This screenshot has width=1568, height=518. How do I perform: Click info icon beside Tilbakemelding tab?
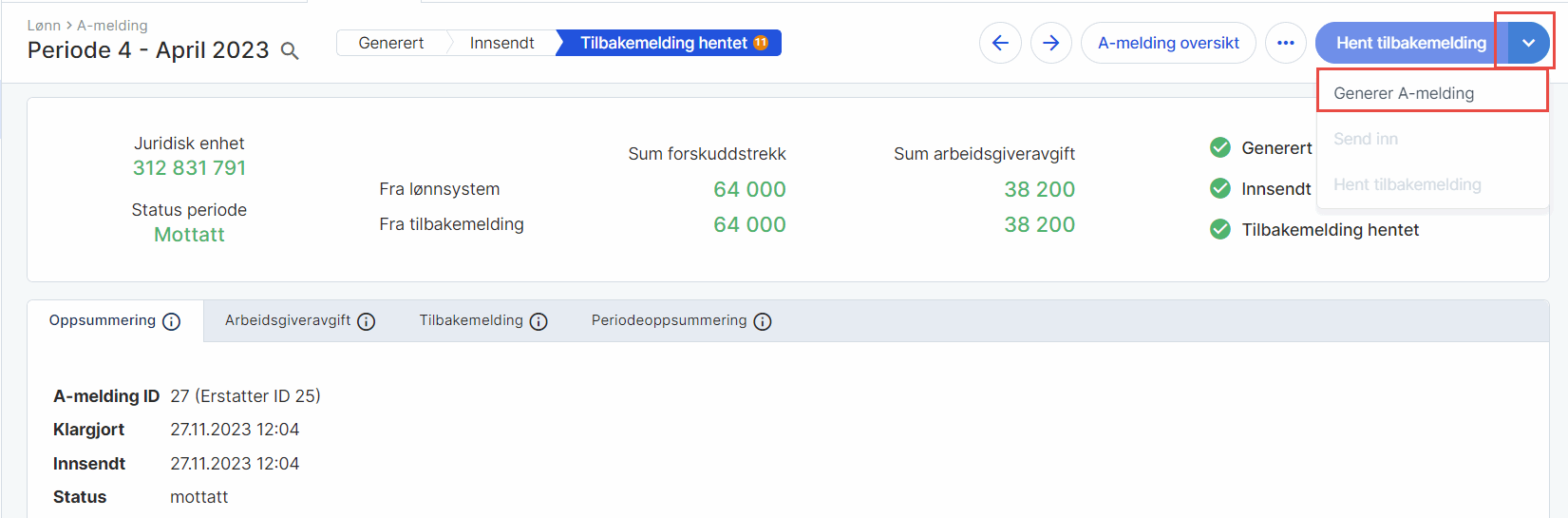point(538,322)
